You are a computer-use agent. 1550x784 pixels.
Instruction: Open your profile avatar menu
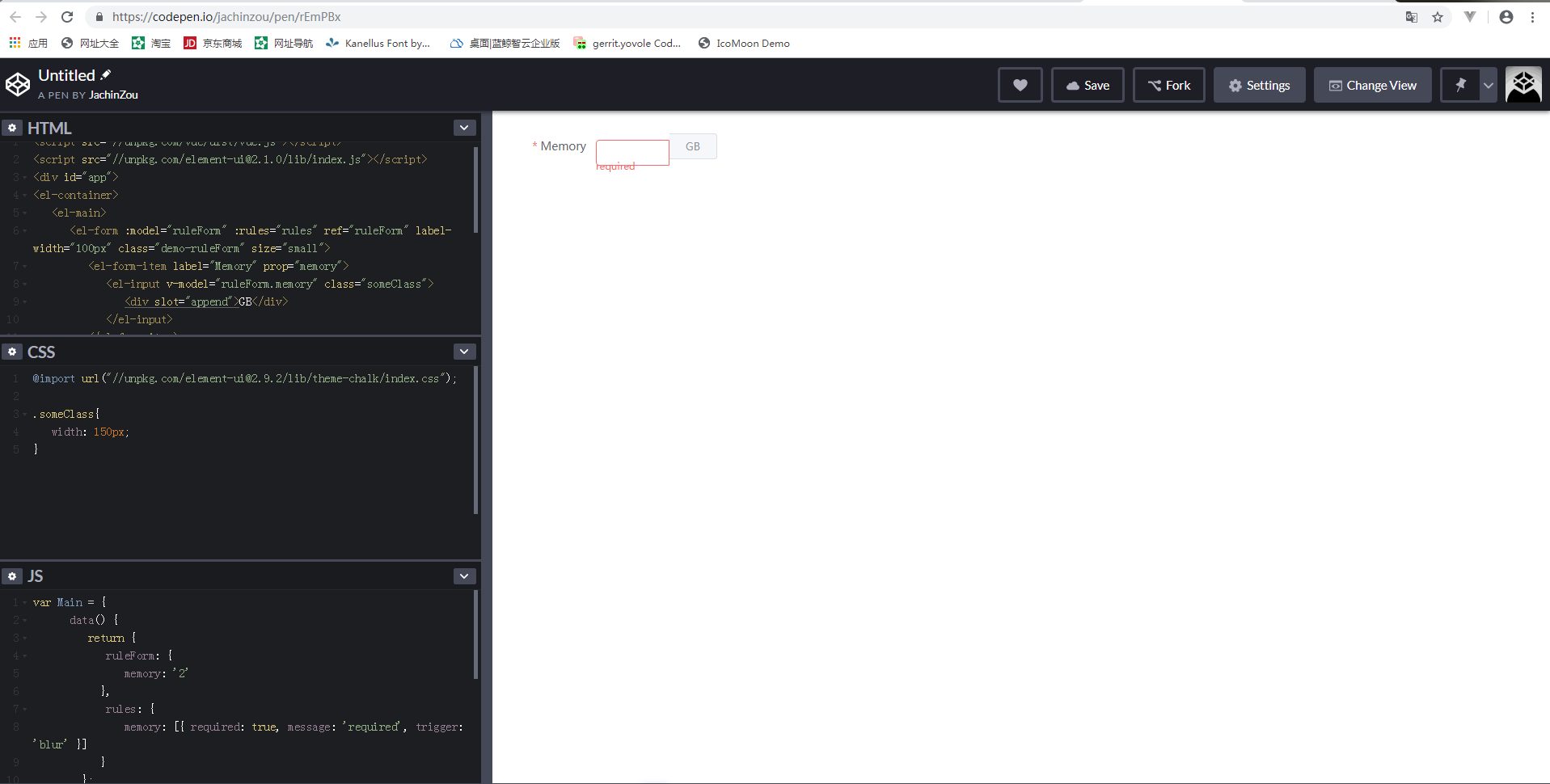(1523, 84)
